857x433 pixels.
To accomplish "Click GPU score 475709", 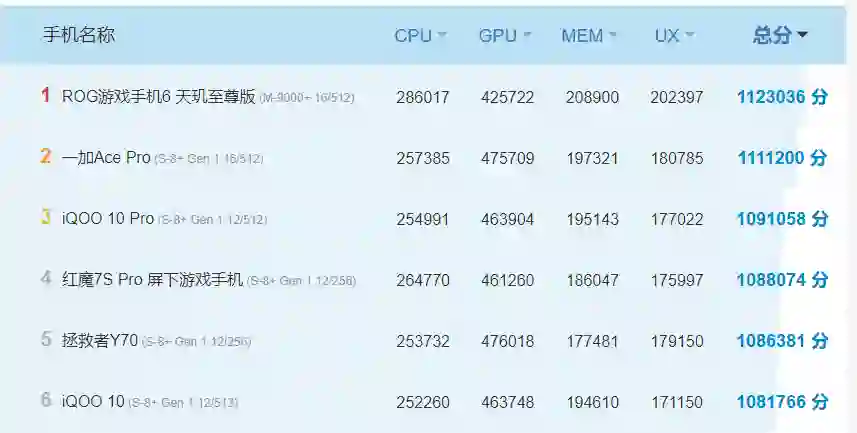I will 508,159.
